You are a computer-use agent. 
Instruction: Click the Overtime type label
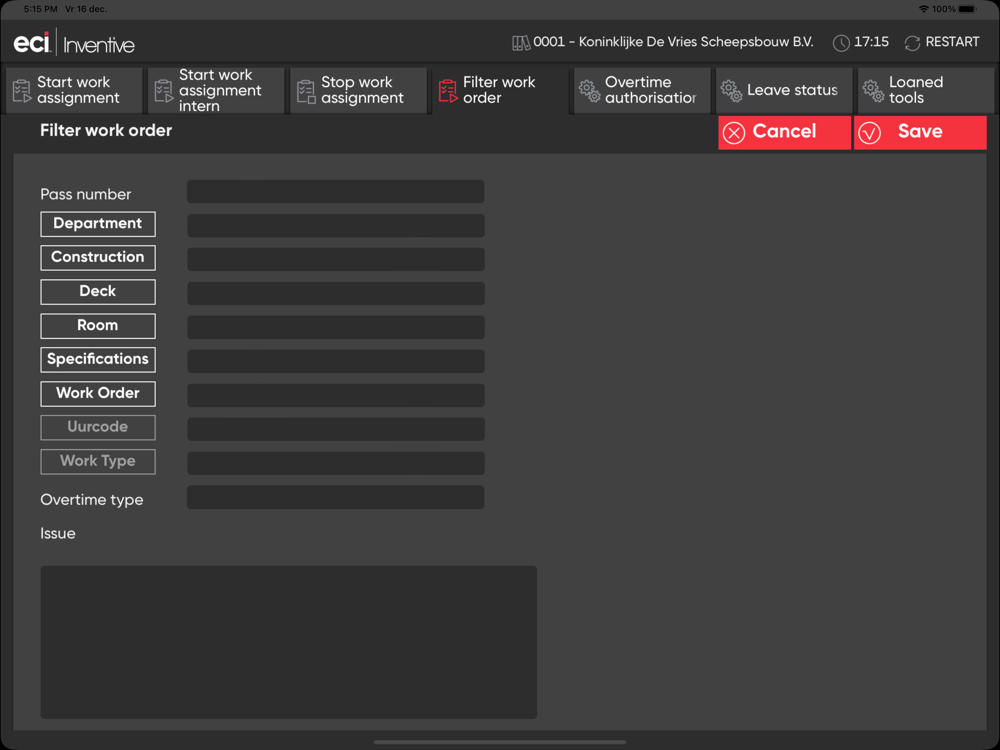click(x=92, y=500)
